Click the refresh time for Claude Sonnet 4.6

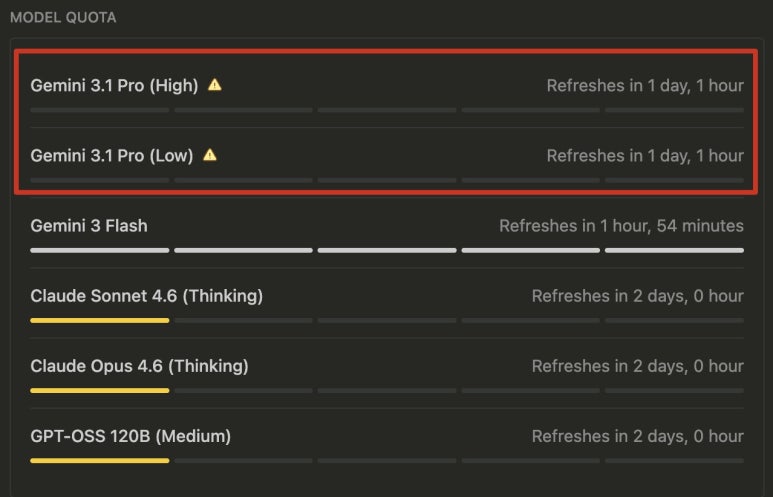637,296
